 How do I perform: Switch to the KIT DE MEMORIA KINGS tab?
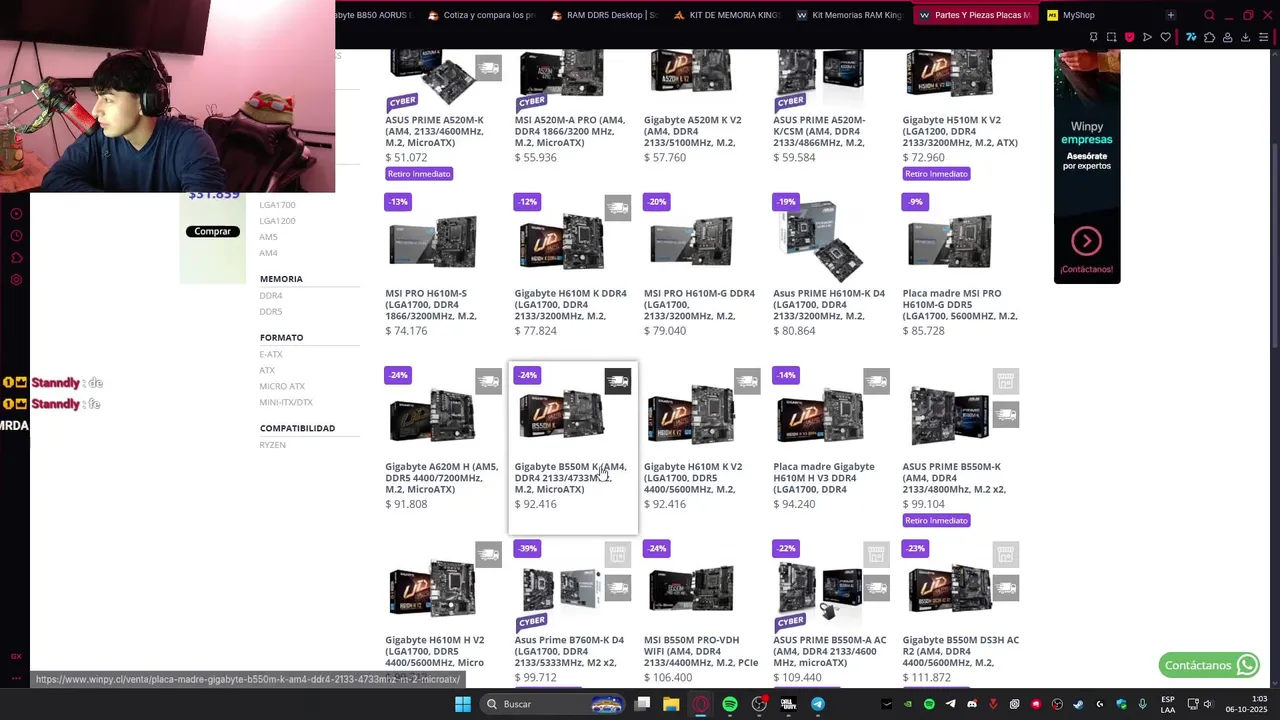(726, 15)
